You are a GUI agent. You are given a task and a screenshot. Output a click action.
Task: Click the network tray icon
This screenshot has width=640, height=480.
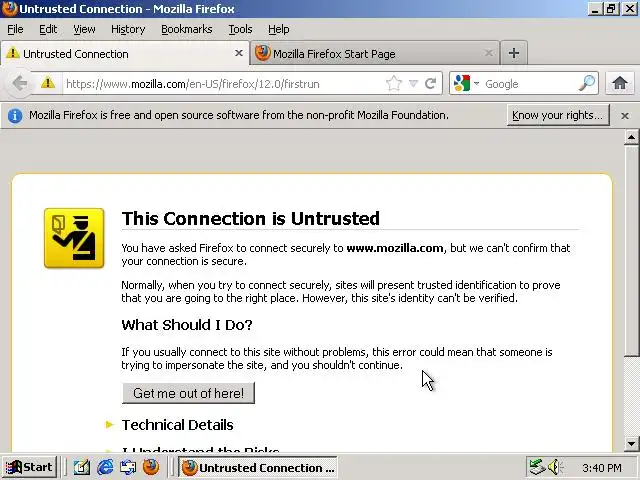point(537,467)
